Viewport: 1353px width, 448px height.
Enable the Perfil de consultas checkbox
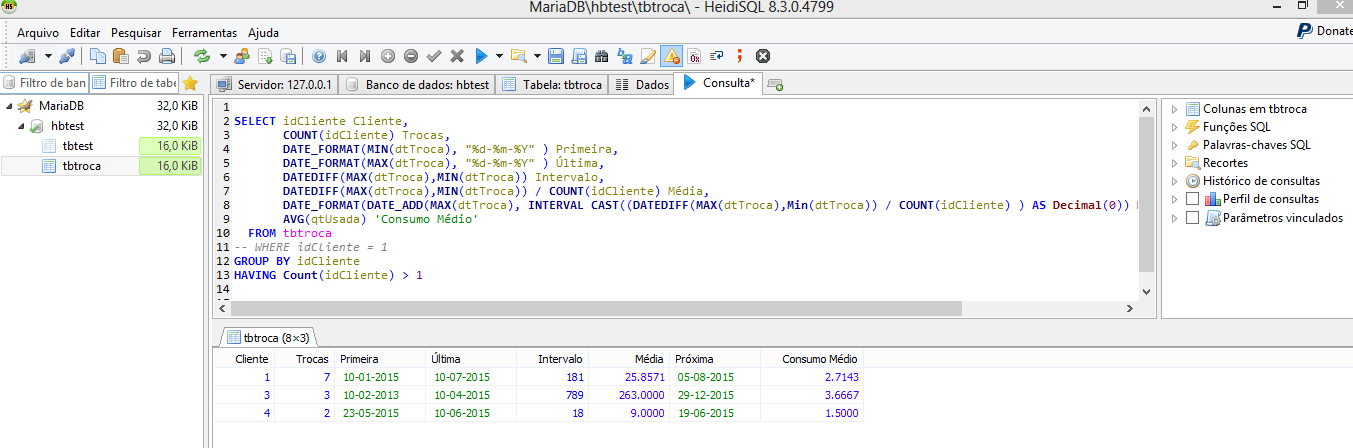click(1191, 199)
